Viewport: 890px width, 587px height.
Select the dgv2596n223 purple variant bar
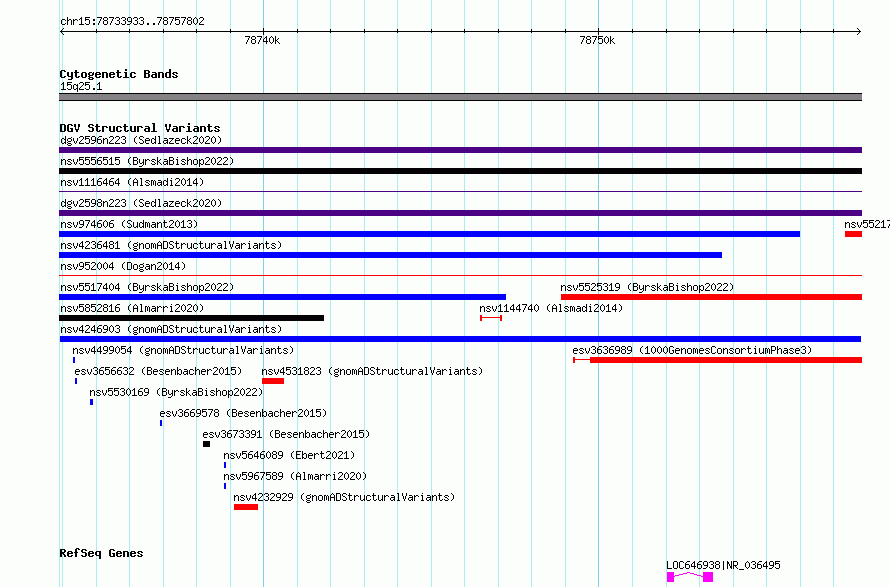[460, 150]
